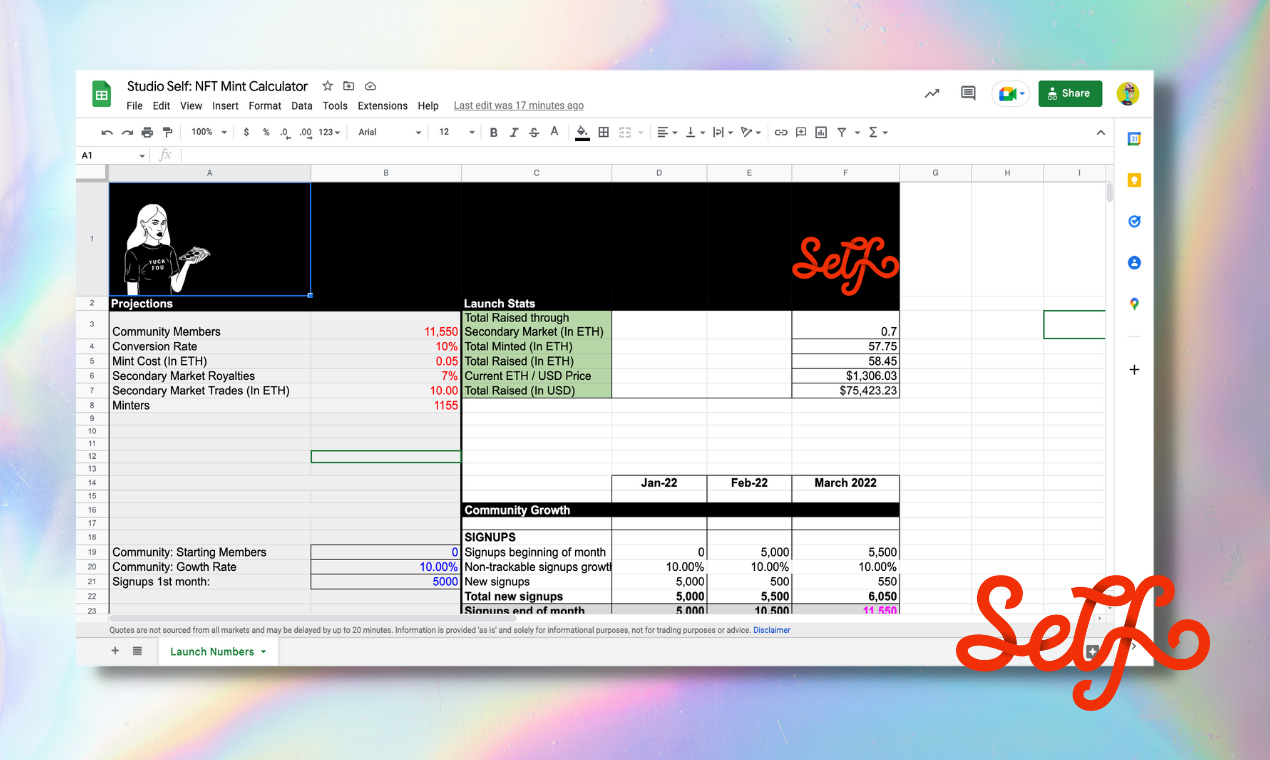The image size is (1270, 760).
Task: Undo the last action
Action: (x=107, y=132)
